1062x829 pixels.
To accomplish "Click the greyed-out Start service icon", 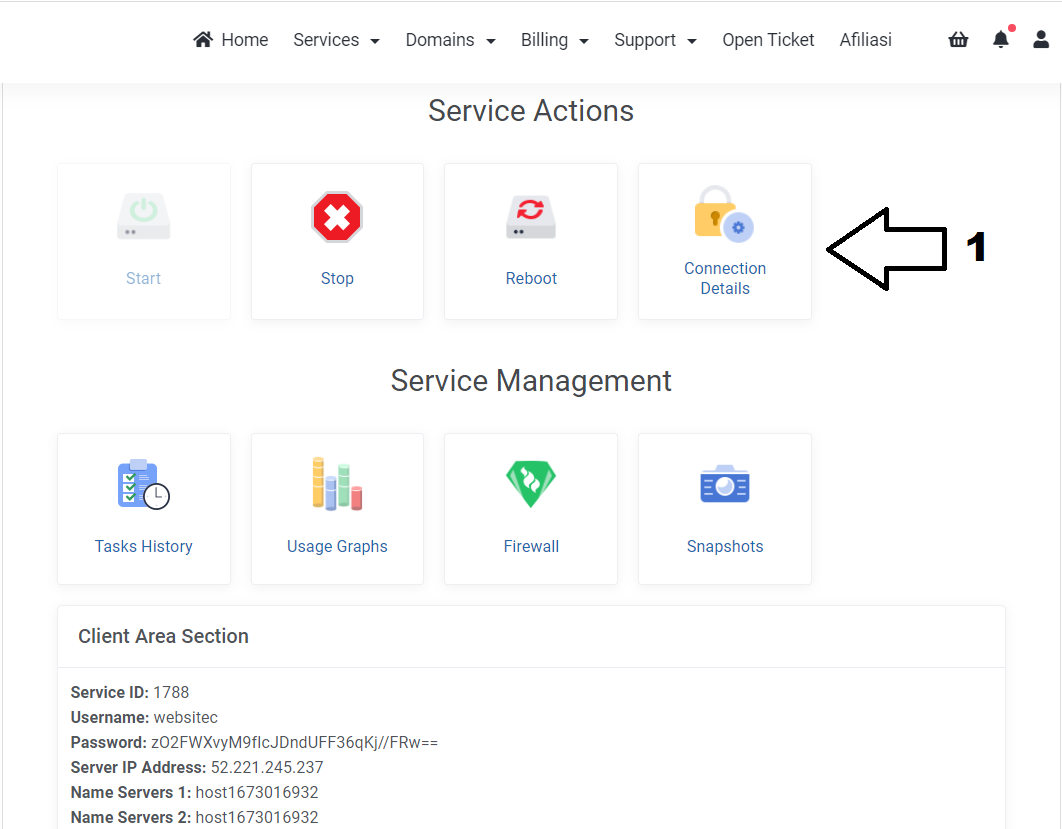I will coord(143,217).
